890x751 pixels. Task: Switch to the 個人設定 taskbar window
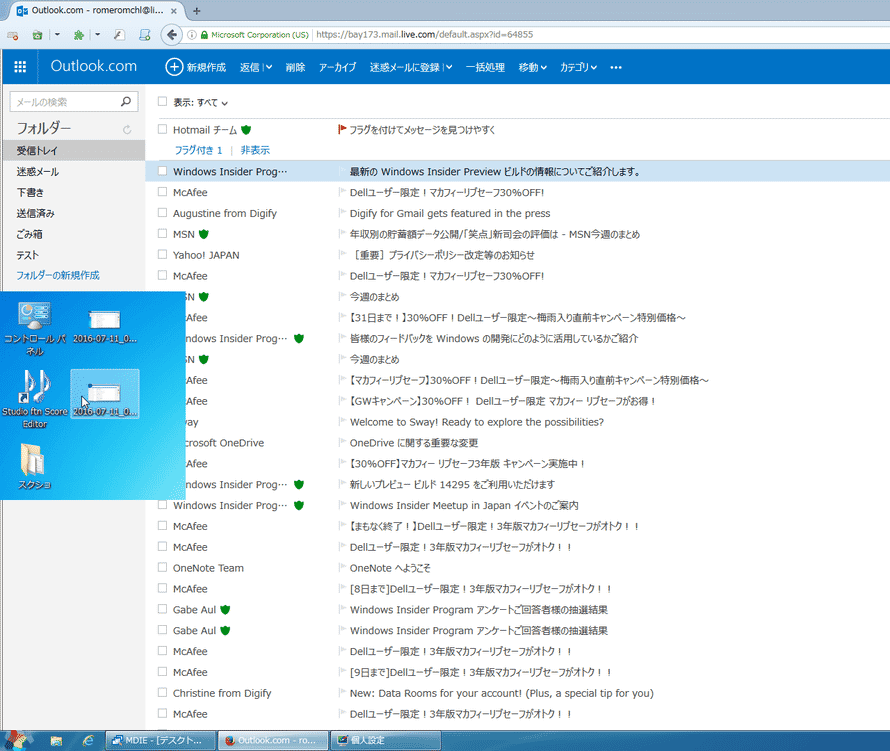[x=385, y=740]
